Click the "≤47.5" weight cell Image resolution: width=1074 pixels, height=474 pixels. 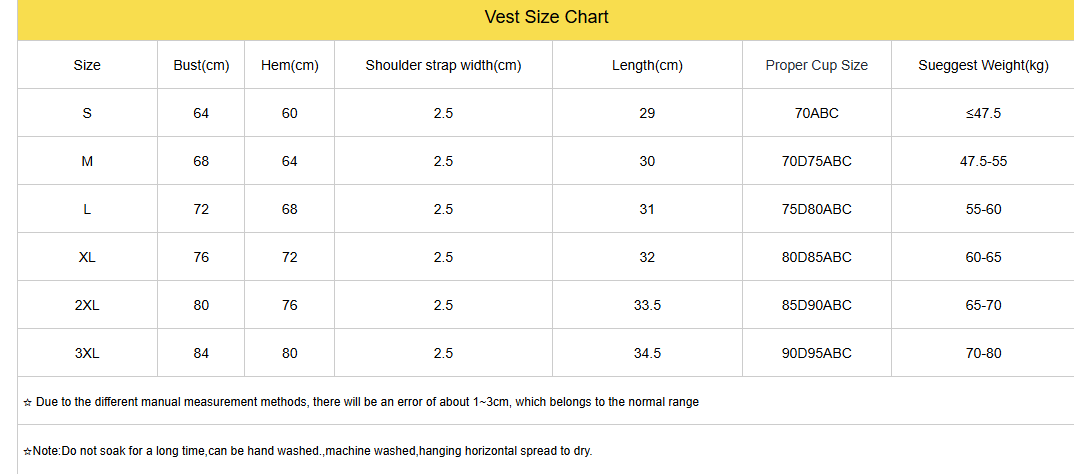pos(983,114)
